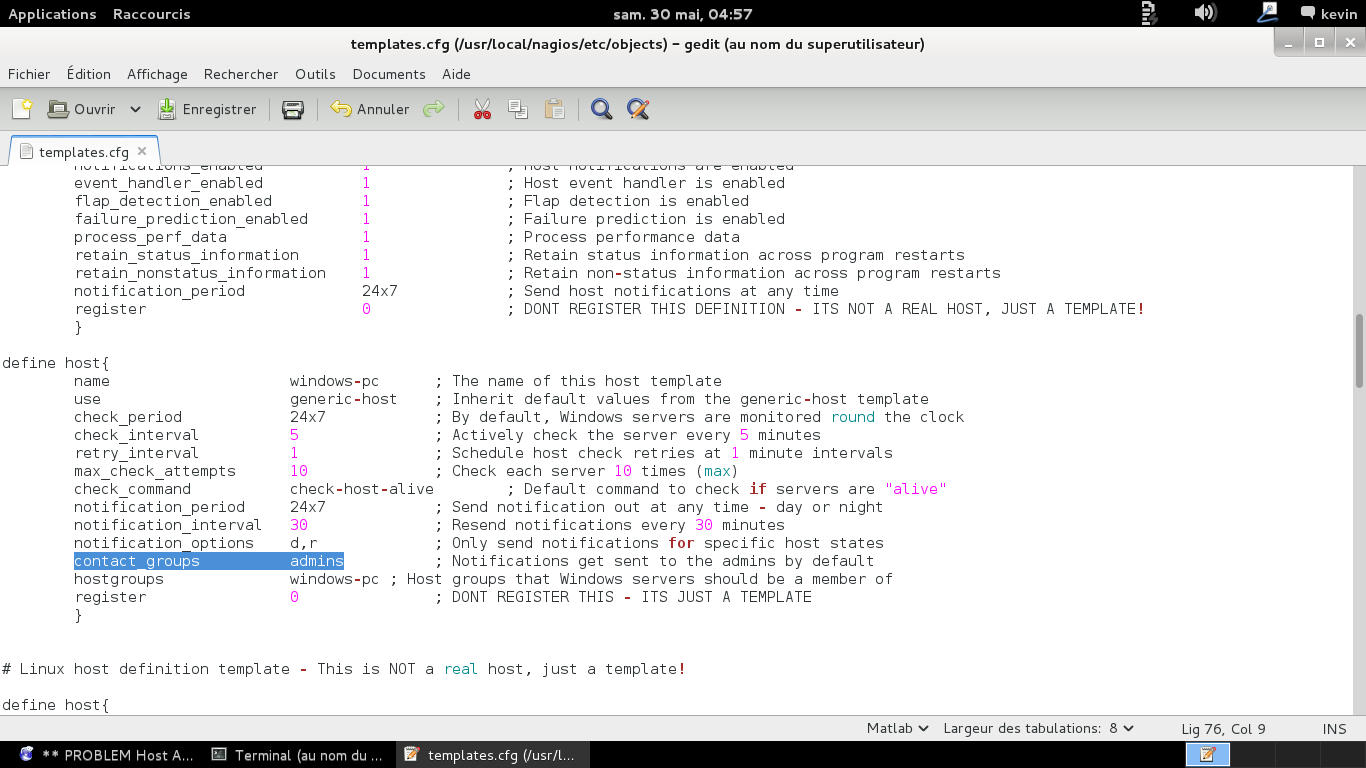This screenshot has width=1366, height=768.
Task: Cut selection with scissors icon
Action: [482, 109]
